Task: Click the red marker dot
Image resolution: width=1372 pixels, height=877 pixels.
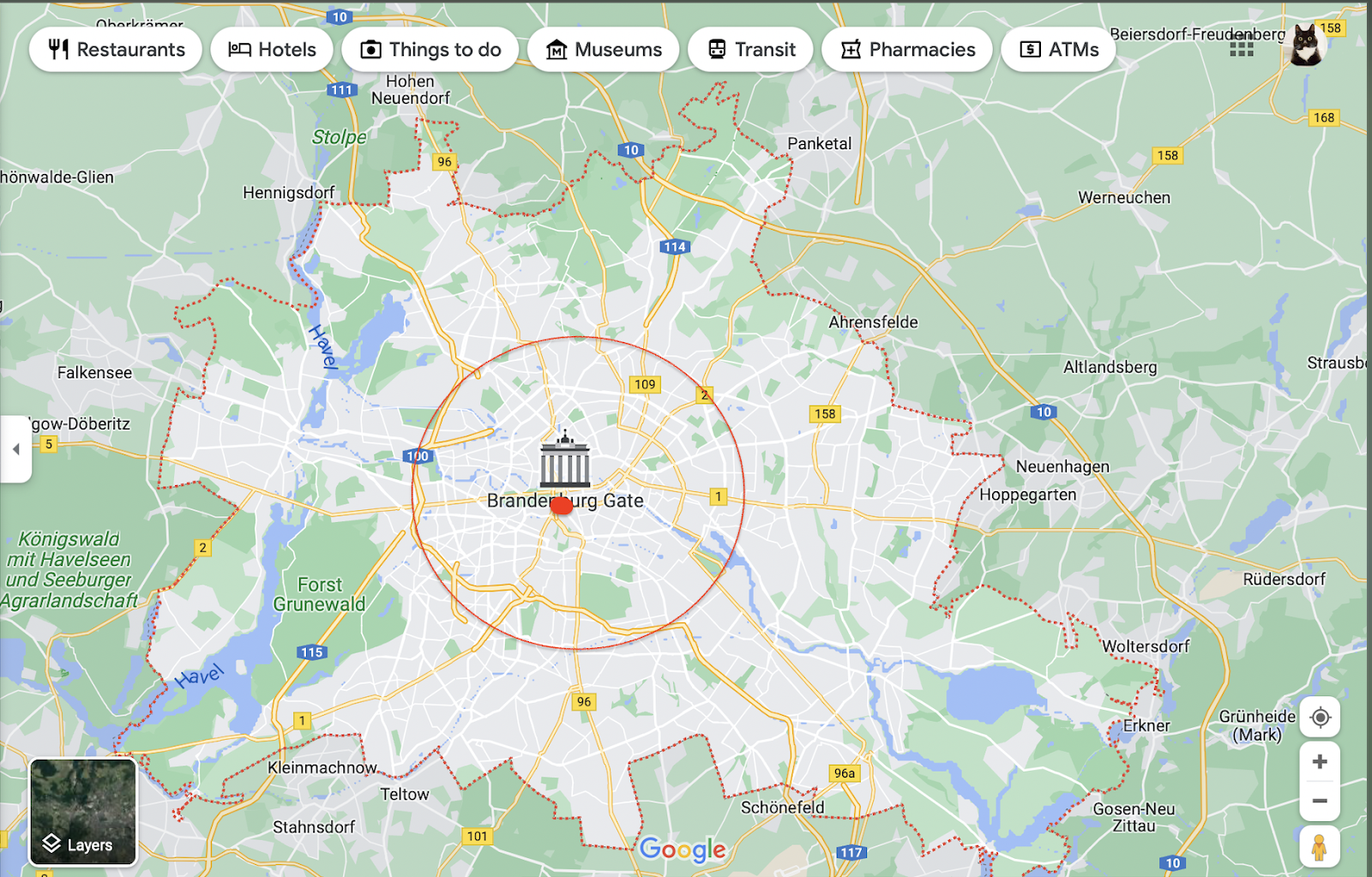Action: tap(561, 506)
